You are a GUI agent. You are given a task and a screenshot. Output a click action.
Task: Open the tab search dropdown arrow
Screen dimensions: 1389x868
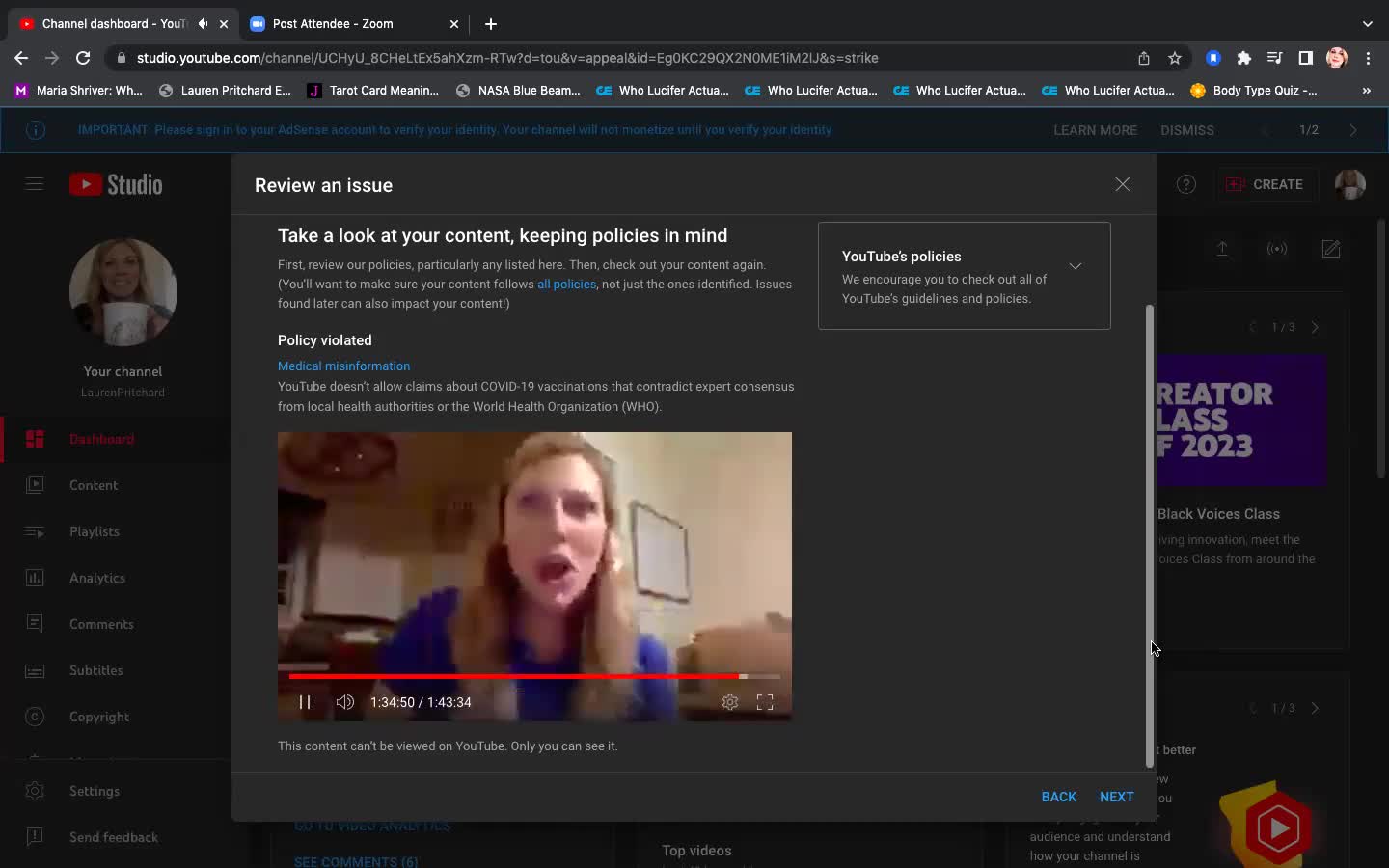1367,23
